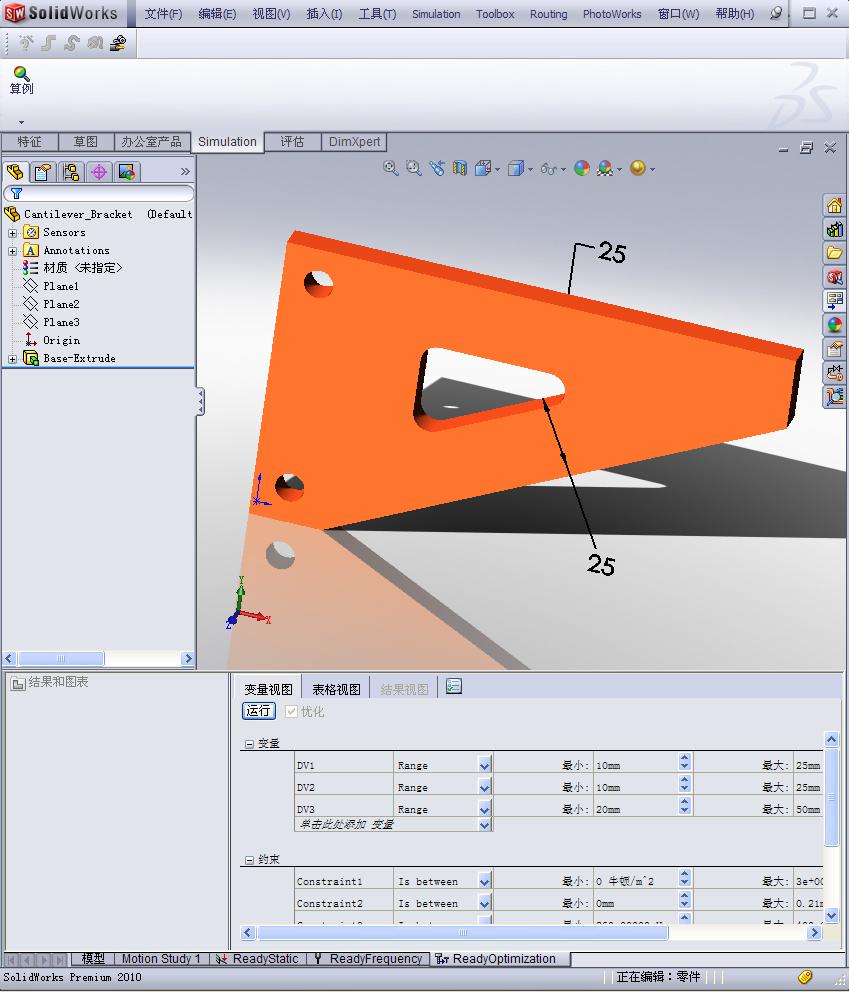Click the Previous View icon
Viewport: 849px width, 992px height.
pos(437,168)
